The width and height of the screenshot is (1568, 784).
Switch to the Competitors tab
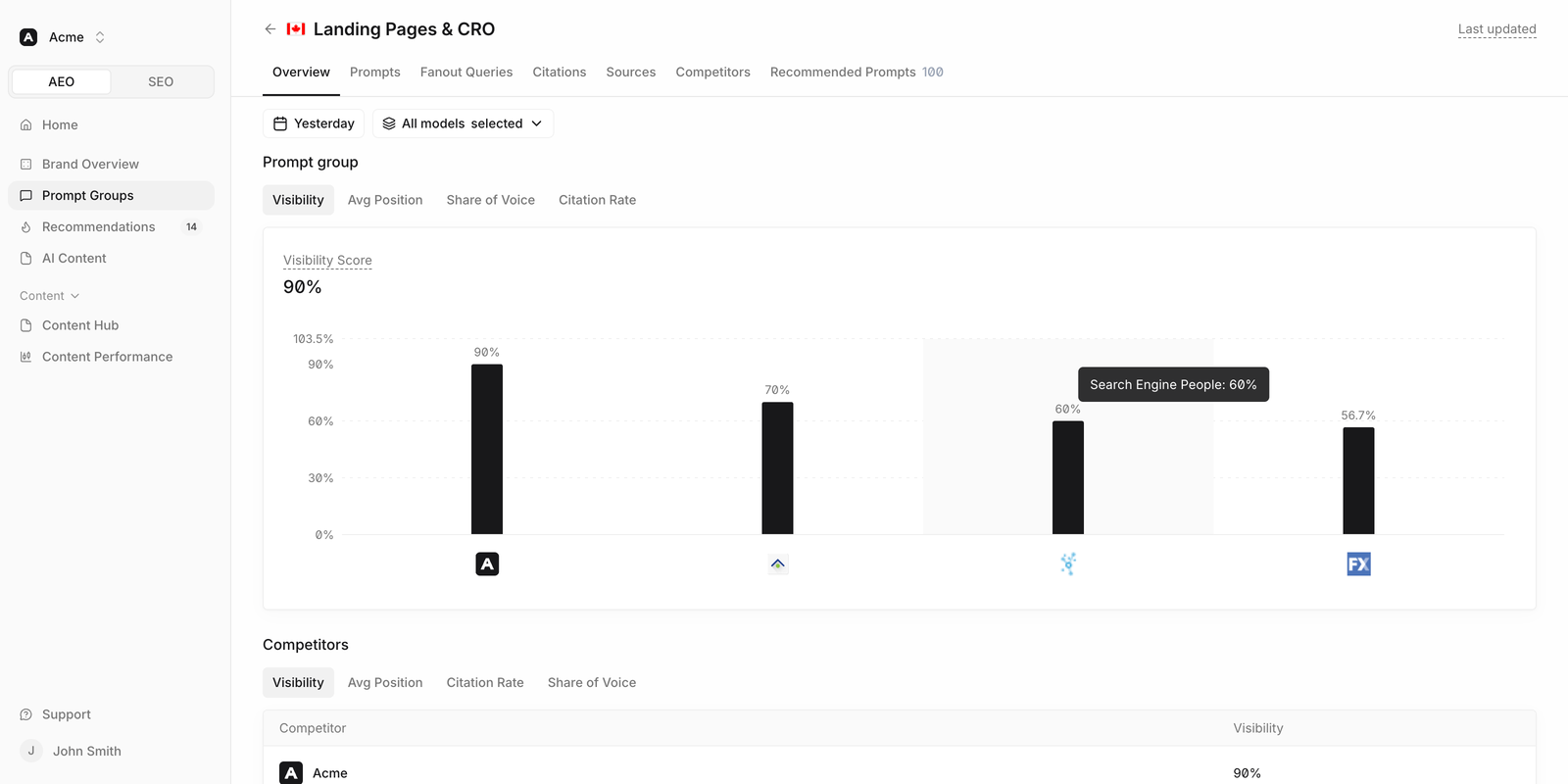pyautogui.click(x=713, y=73)
